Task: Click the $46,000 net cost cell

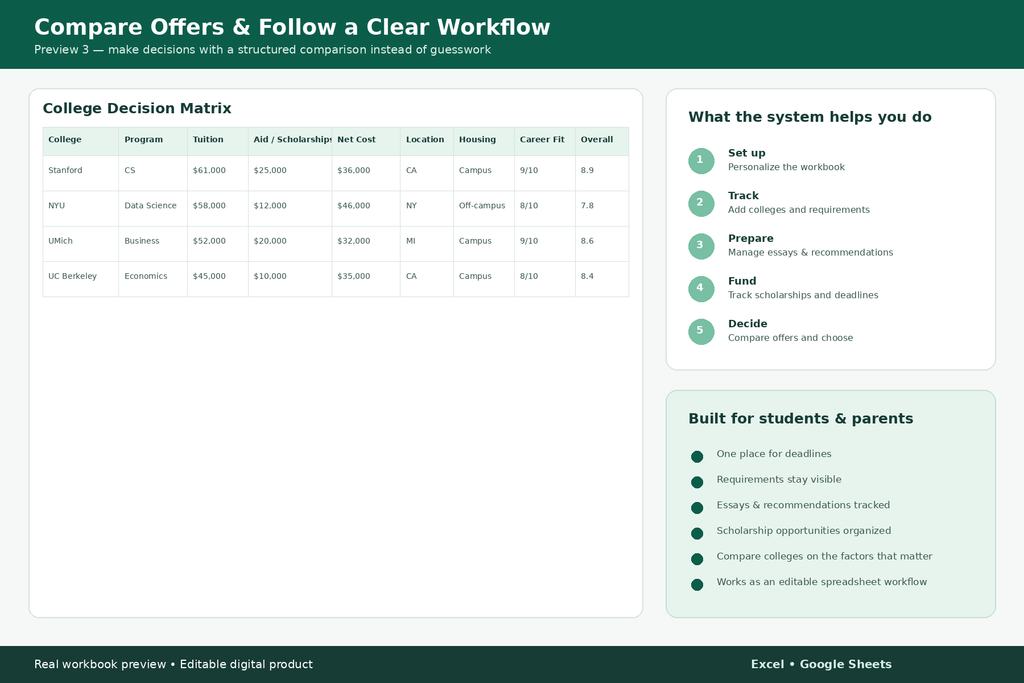Action: click(366, 208)
